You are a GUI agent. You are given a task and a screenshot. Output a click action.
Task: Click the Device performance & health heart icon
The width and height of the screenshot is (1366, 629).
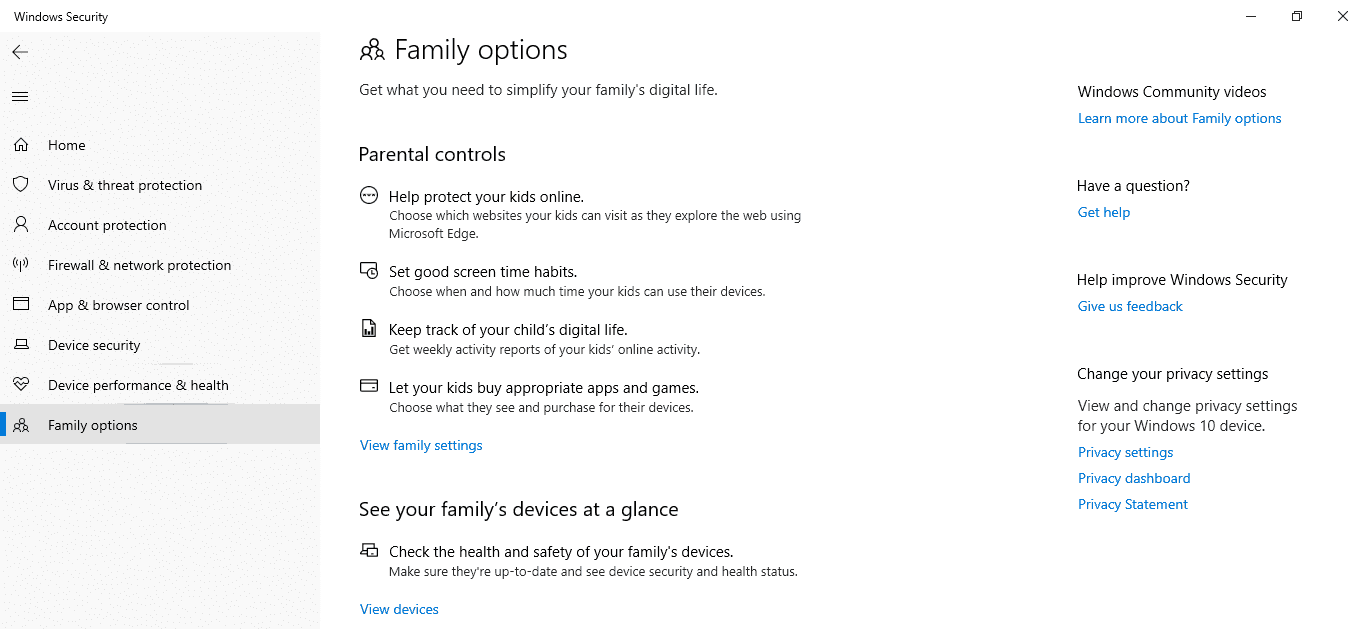(x=21, y=384)
